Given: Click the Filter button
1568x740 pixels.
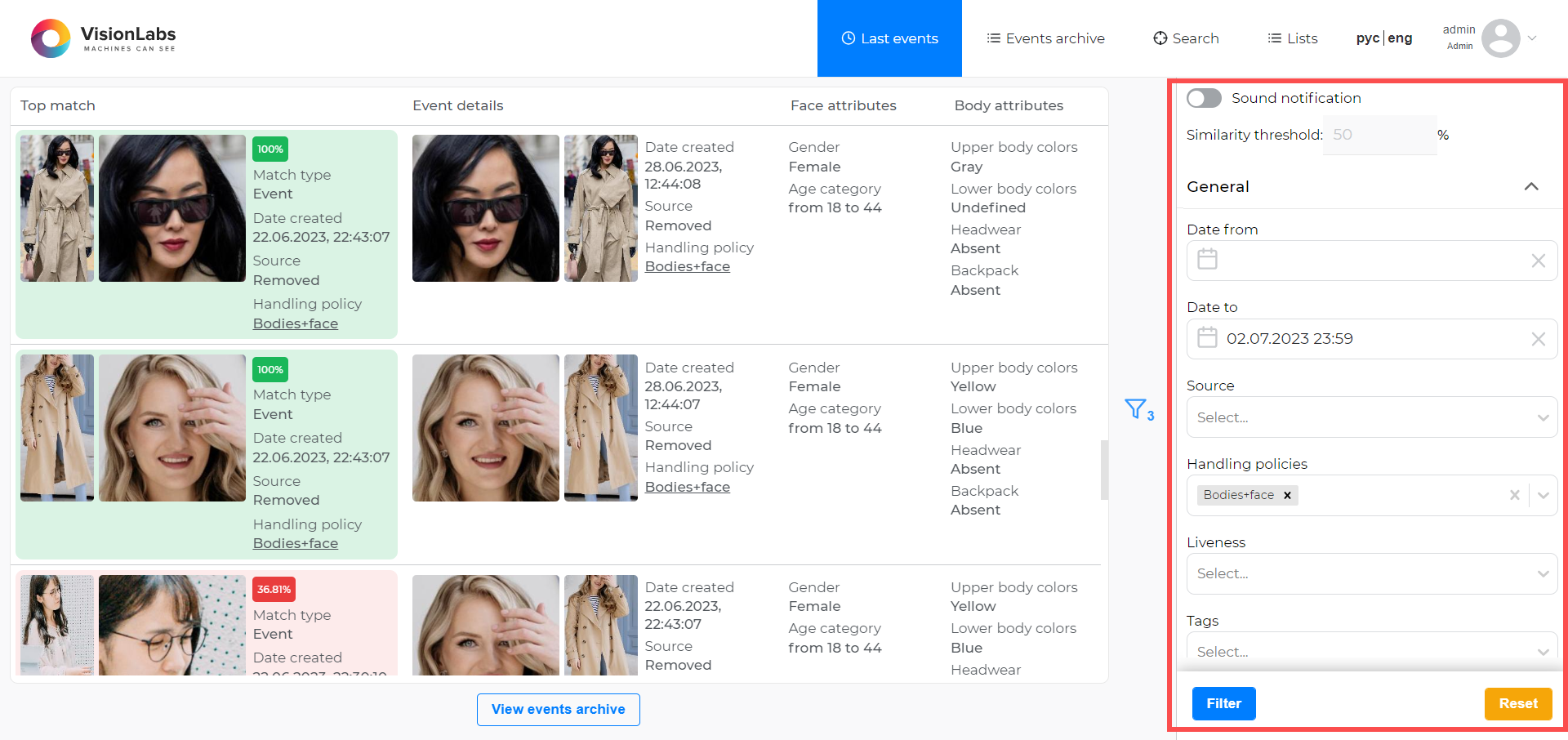Looking at the screenshot, I should click(1223, 703).
